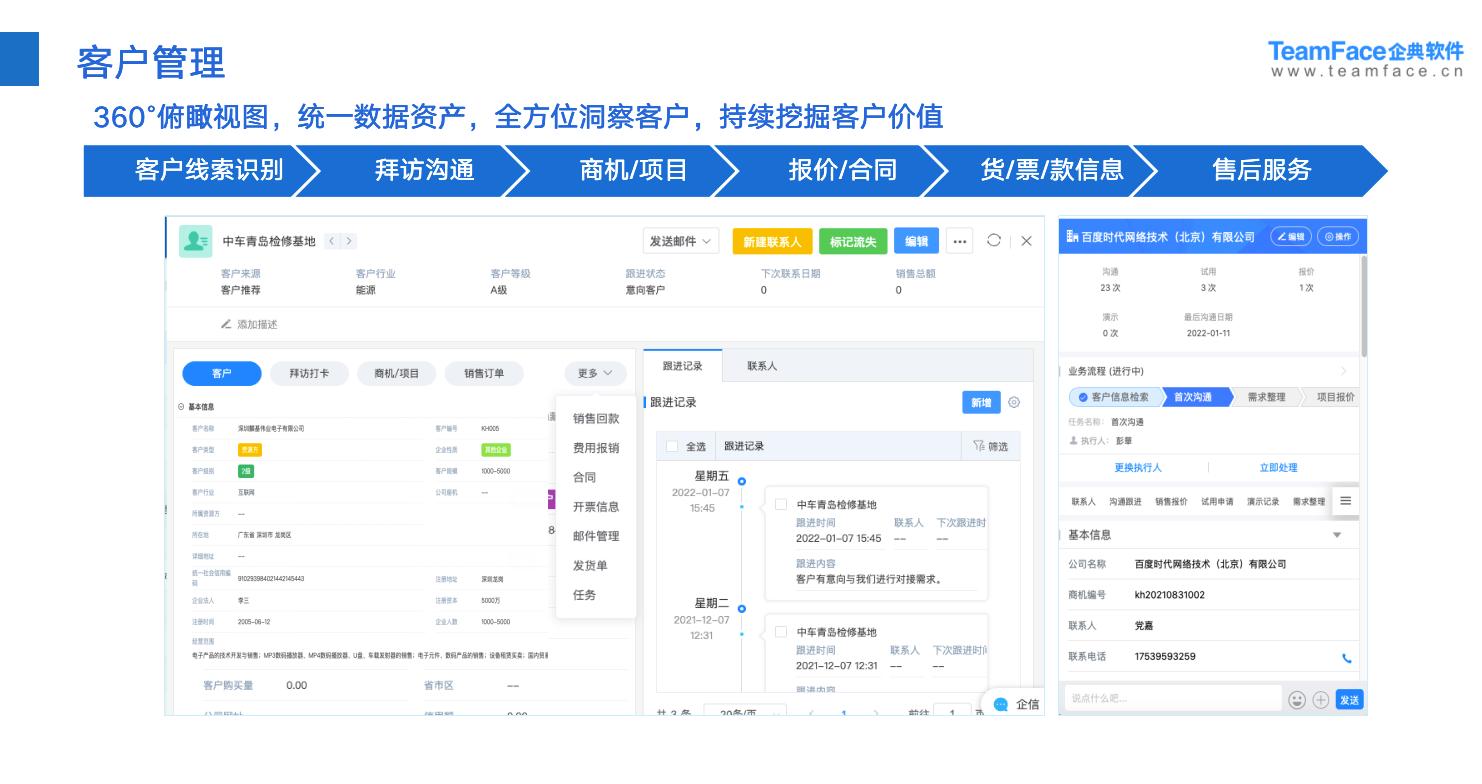The width and height of the screenshot is (1482, 784).
Task: Switch to the 拜访打卡 tab
Action: click(308, 373)
